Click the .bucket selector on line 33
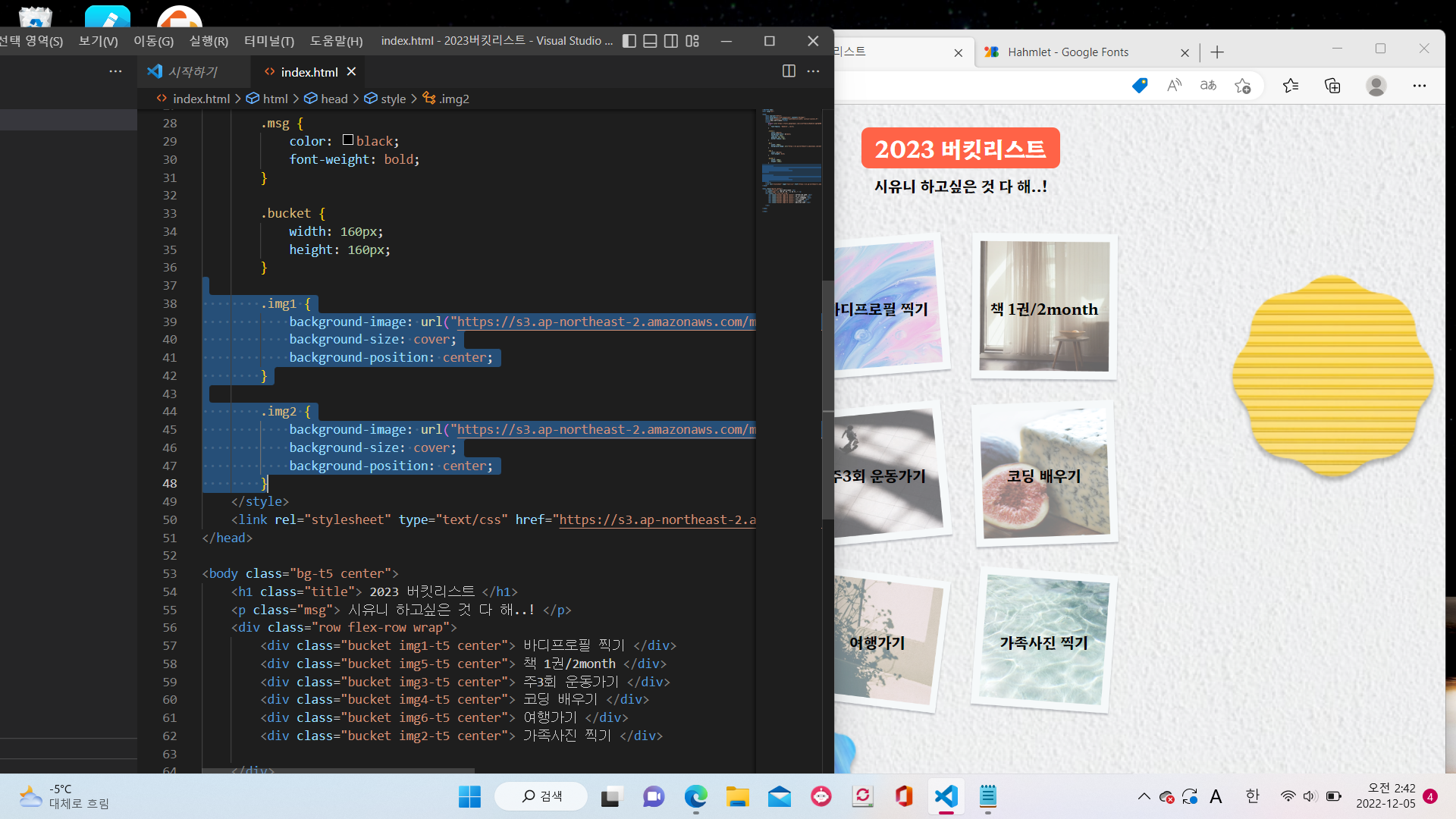1456x819 pixels. pos(286,213)
